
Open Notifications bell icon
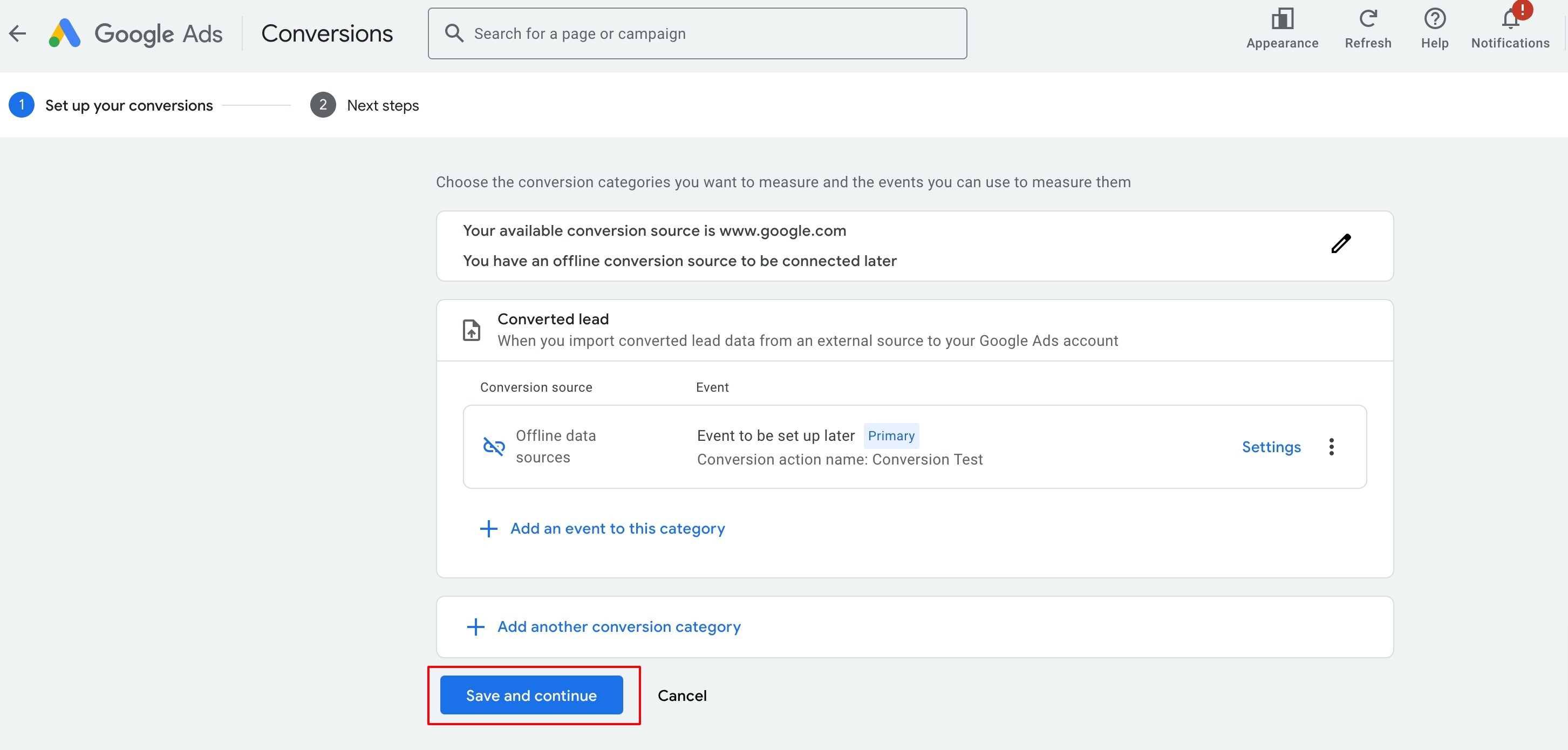coord(1510,20)
